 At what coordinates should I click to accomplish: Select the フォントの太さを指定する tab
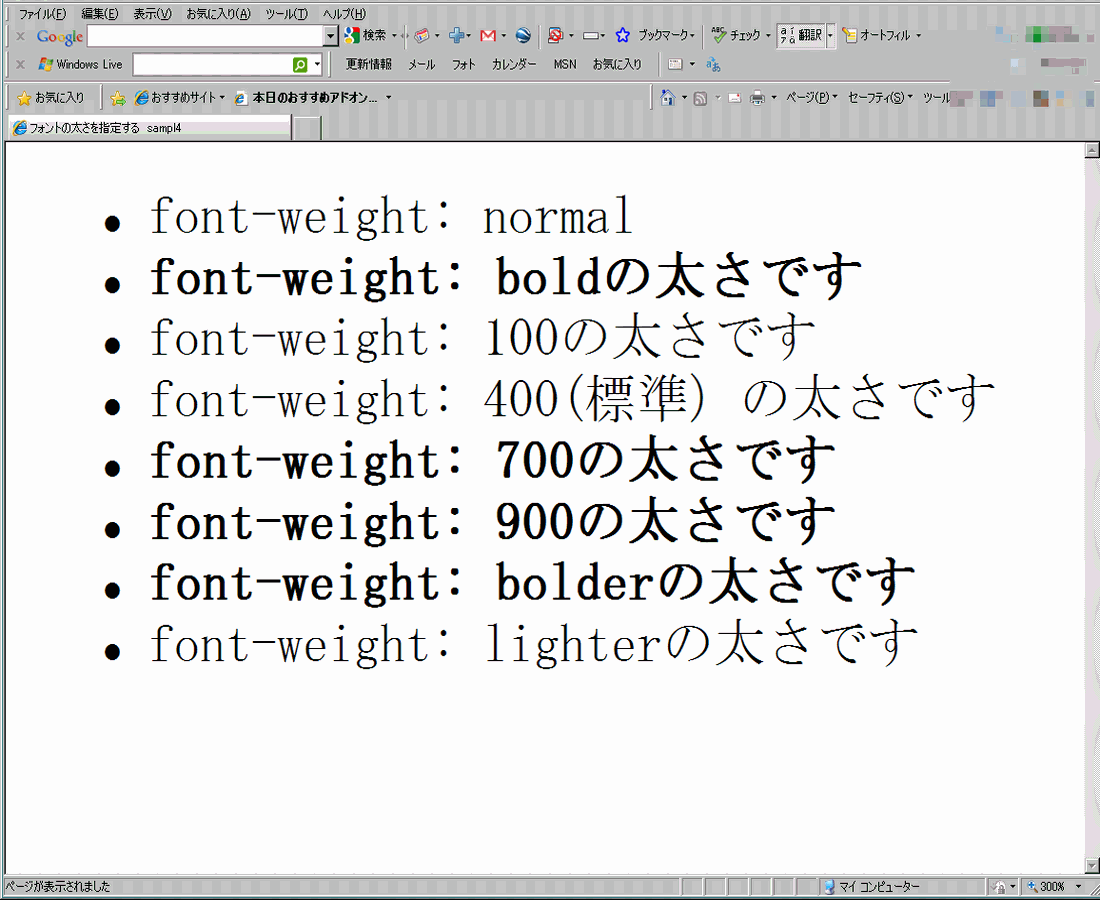(x=151, y=128)
